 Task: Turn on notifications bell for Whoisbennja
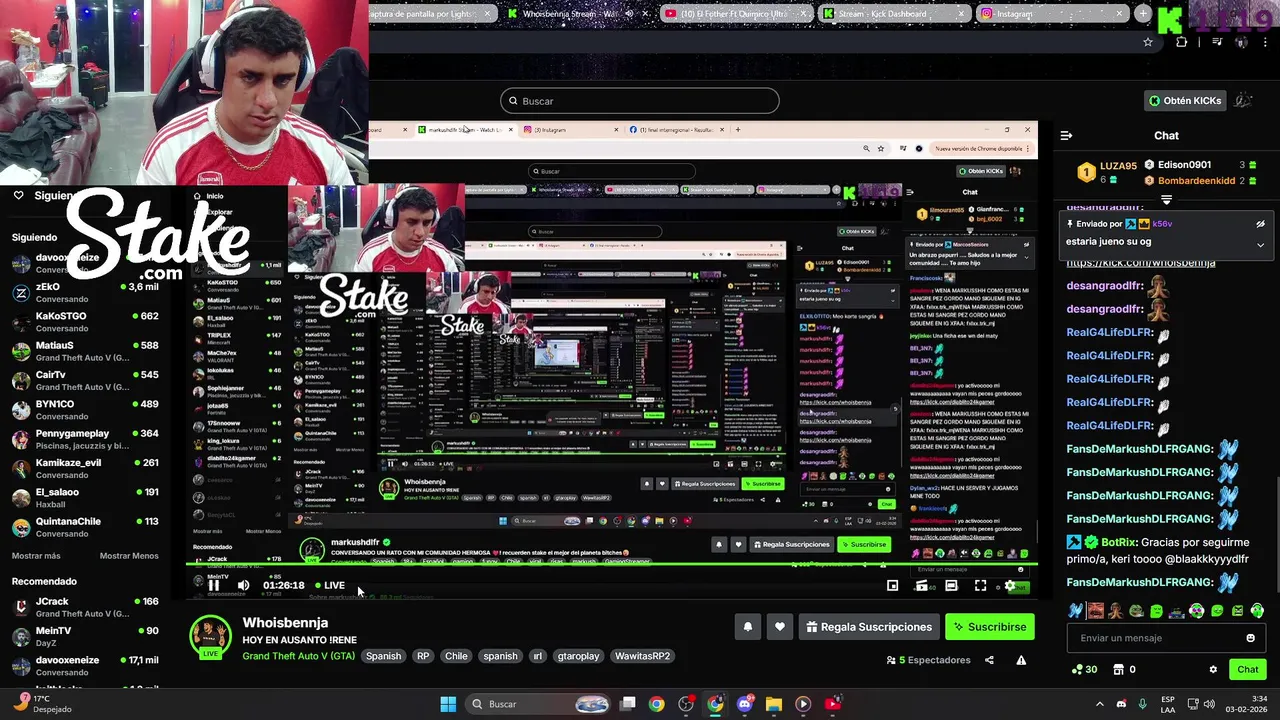coord(747,627)
